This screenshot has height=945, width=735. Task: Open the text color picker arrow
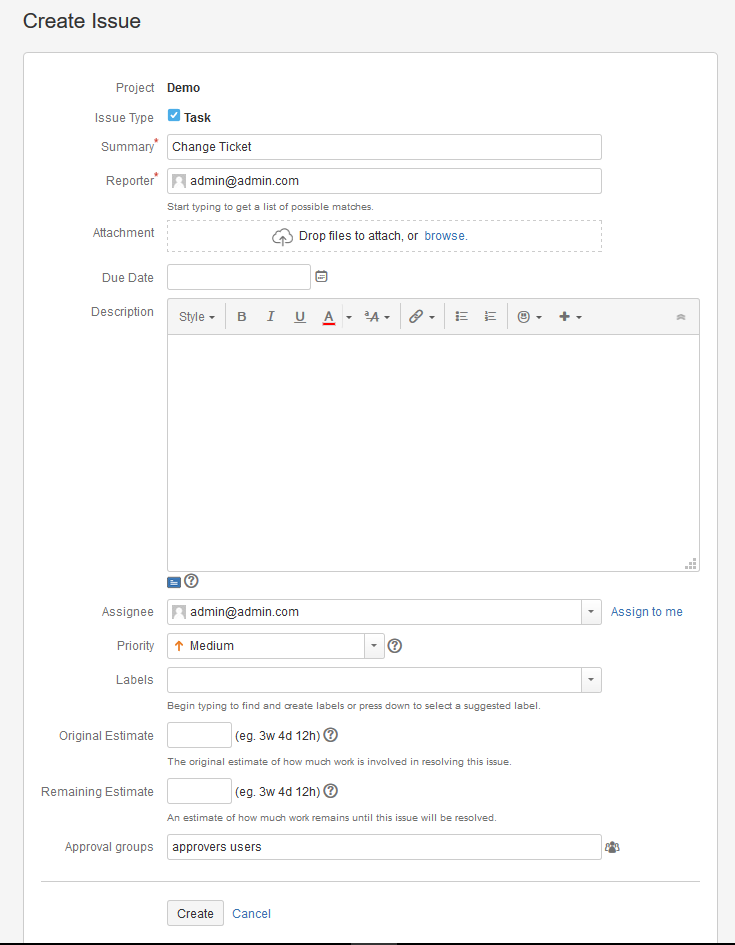(x=349, y=316)
